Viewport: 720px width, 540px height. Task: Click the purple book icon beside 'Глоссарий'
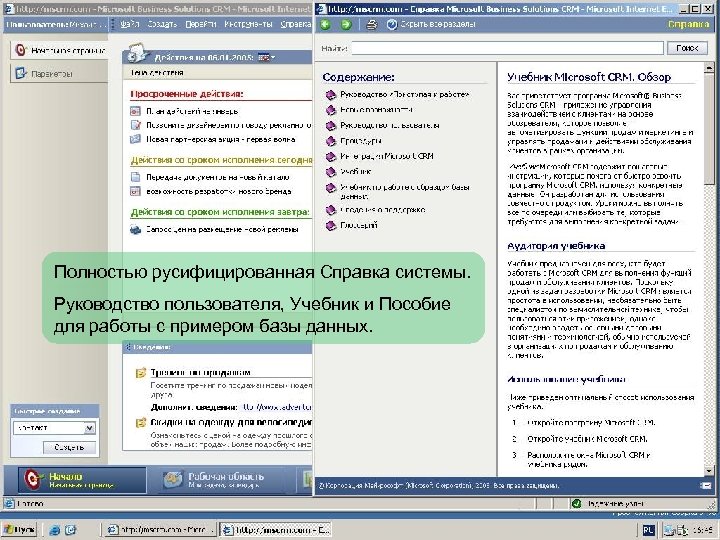coord(331,226)
